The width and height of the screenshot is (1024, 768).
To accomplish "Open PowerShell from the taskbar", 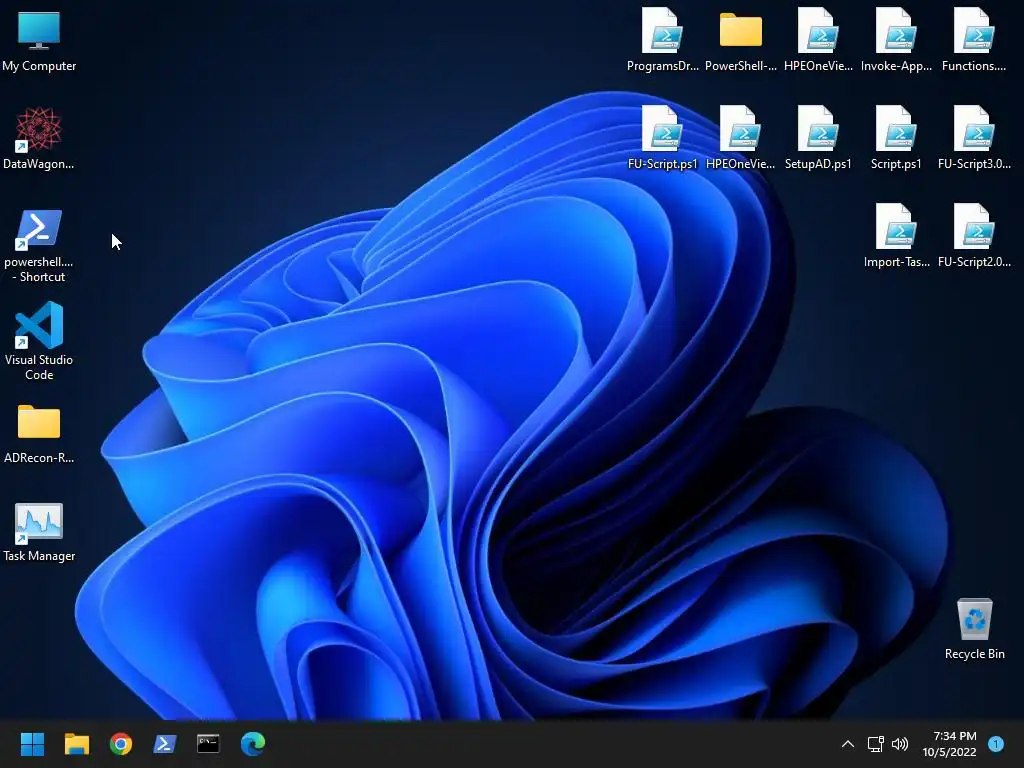I will tap(165, 744).
